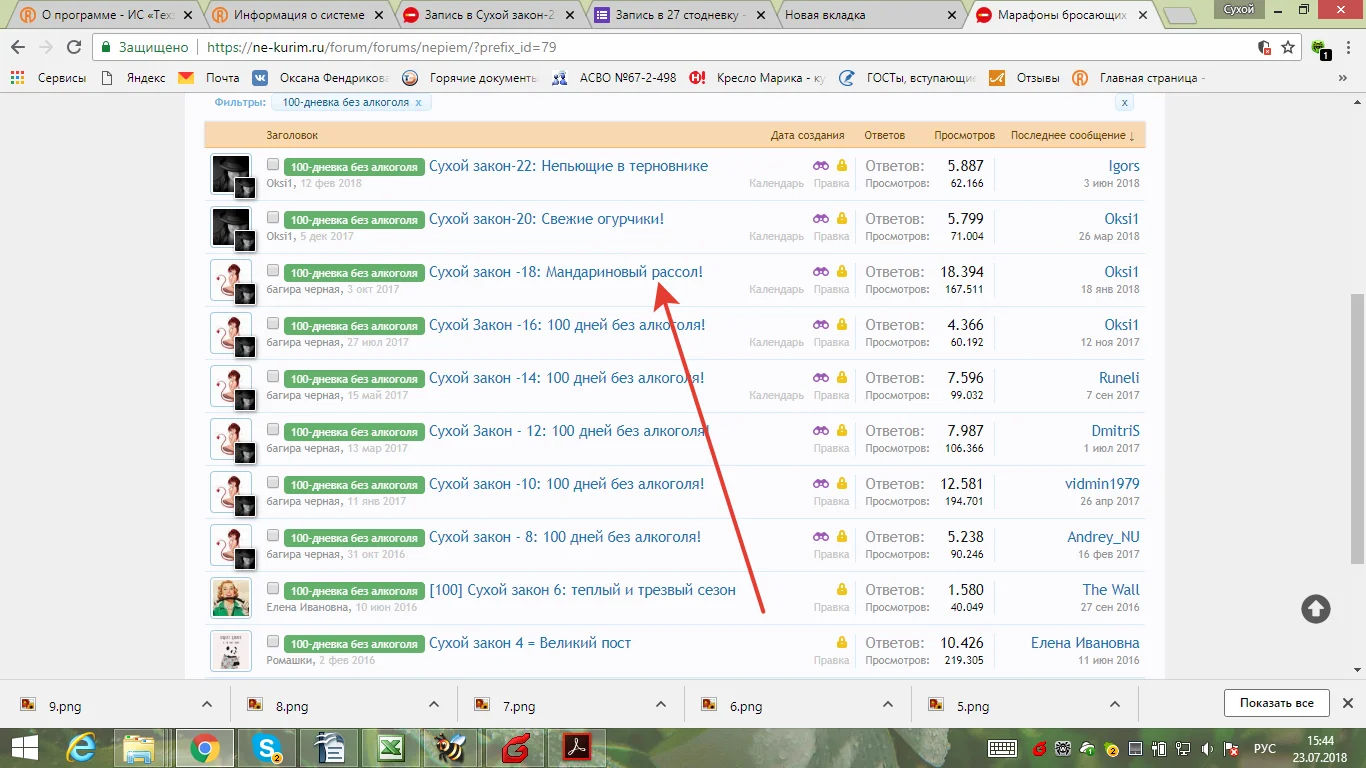Select the checkbox for Сухой Закон - 12
The image size is (1366, 768).
click(x=273, y=429)
